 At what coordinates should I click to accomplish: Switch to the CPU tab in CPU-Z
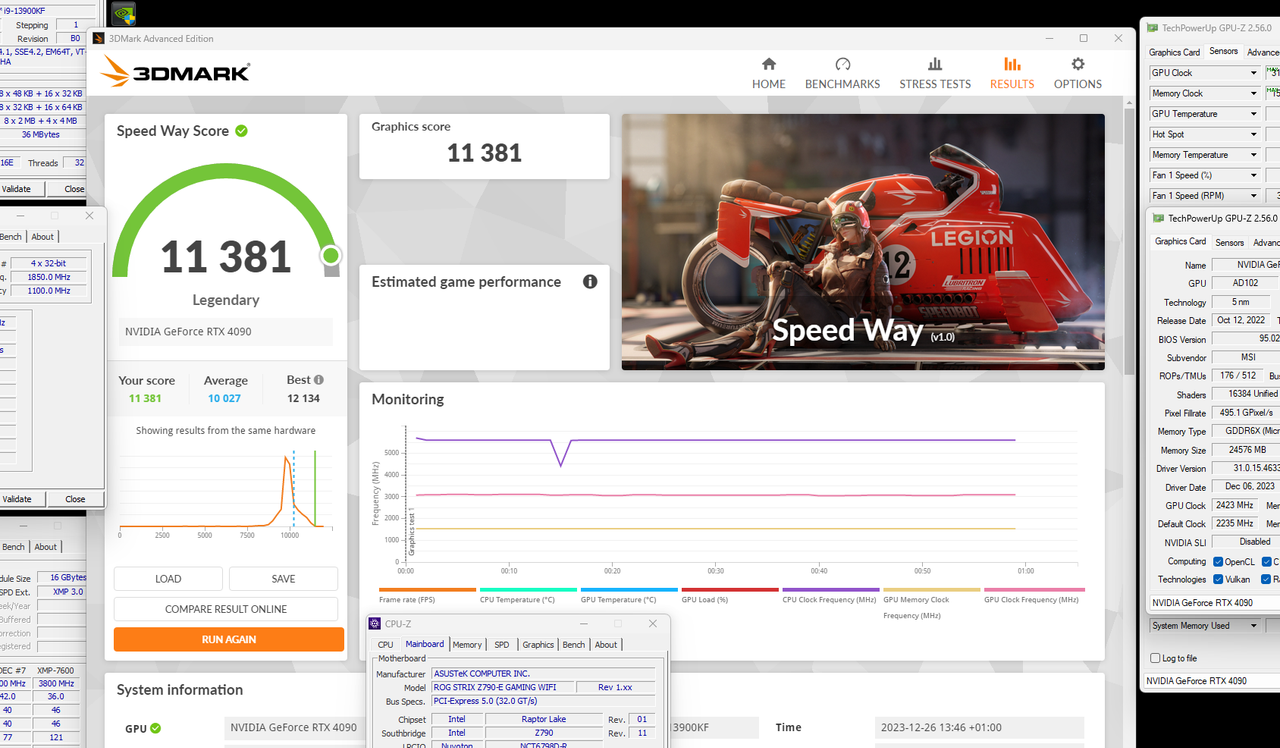385,645
